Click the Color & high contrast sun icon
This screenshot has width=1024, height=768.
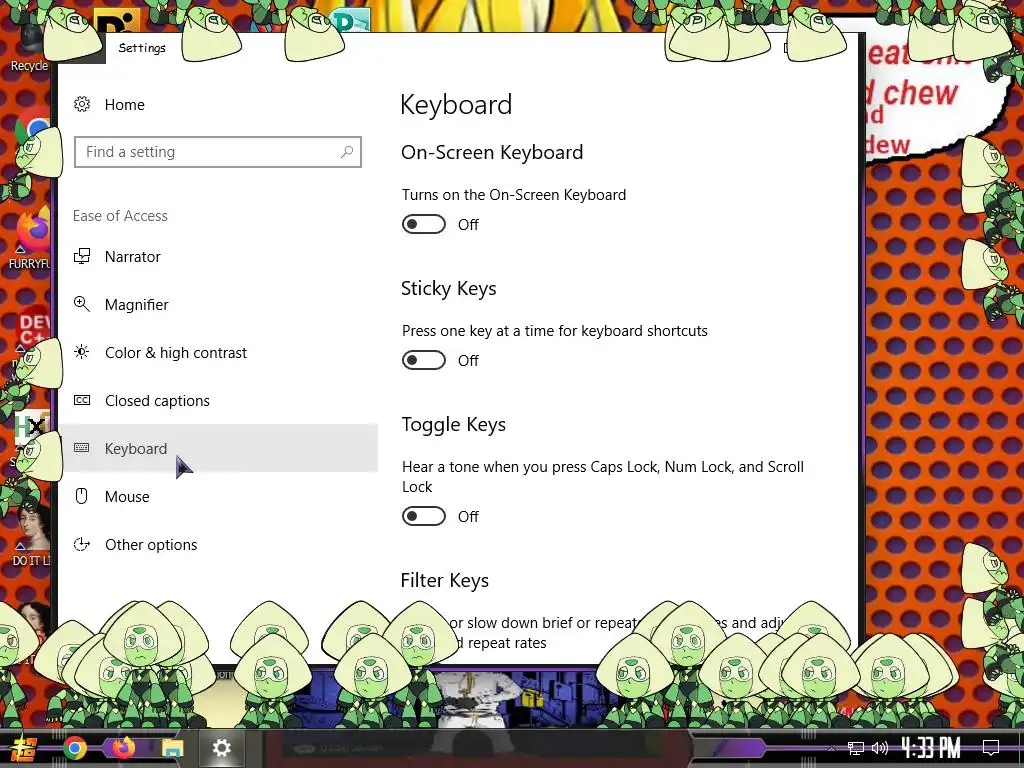tap(82, 353)
